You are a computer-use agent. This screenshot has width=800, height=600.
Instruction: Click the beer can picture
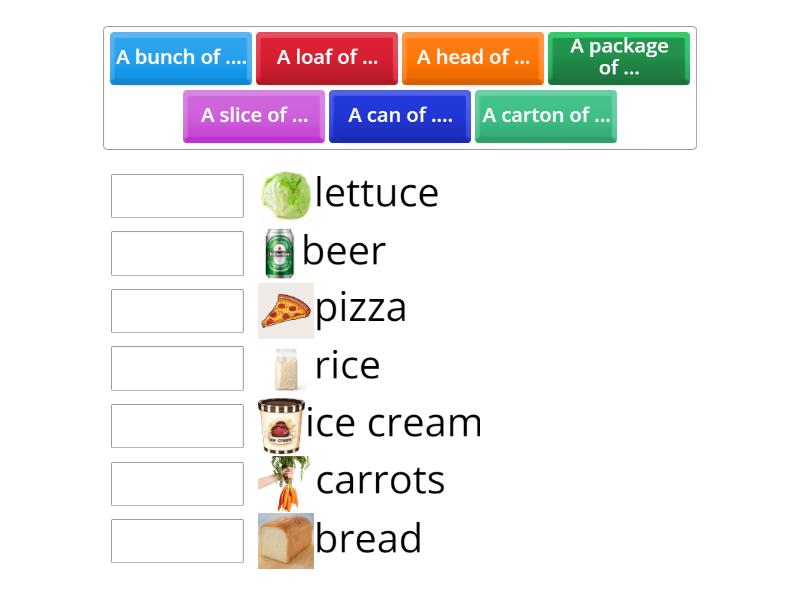(280, 252)
